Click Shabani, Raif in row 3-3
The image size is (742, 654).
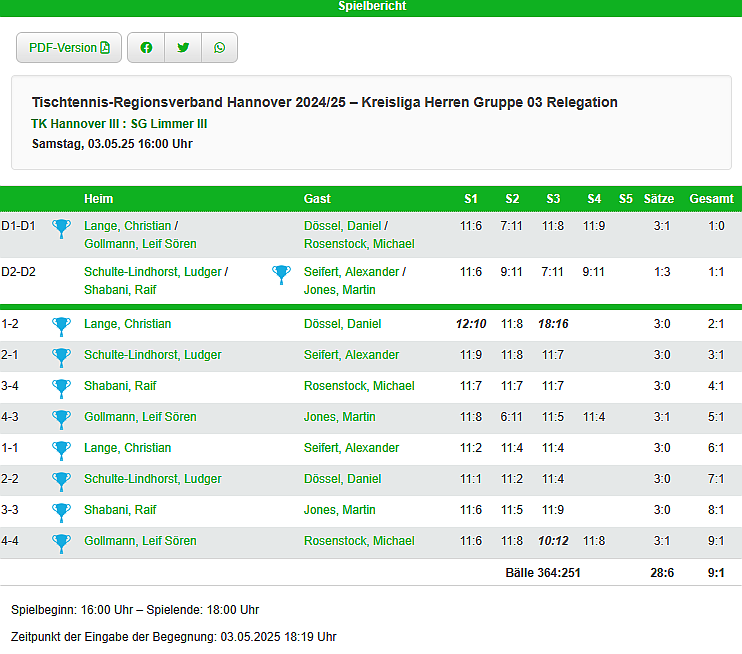coord(120,510)
